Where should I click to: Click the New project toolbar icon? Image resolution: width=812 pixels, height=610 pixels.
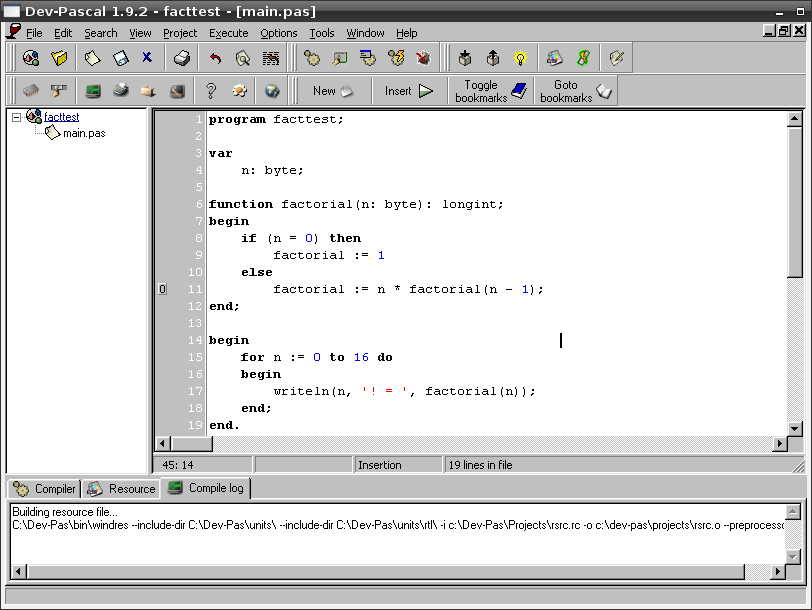click(31, 58)
